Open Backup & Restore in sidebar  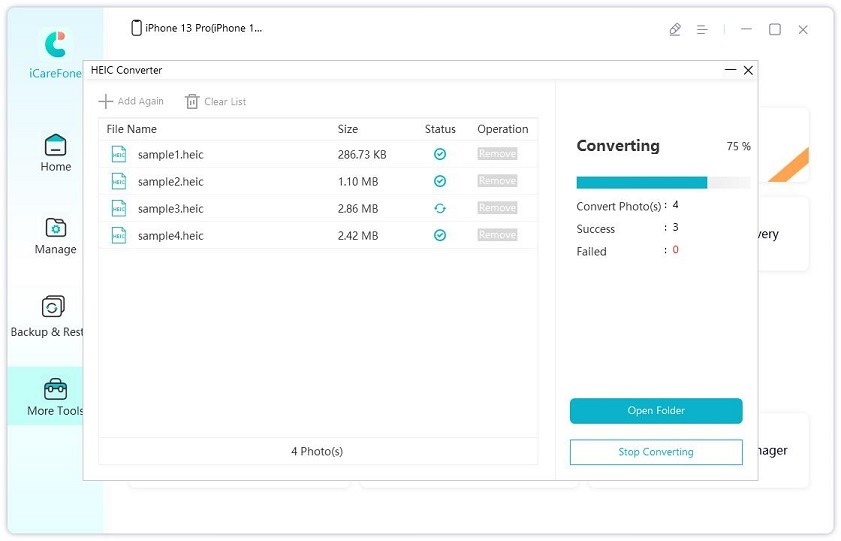click(x=47, y=316)
